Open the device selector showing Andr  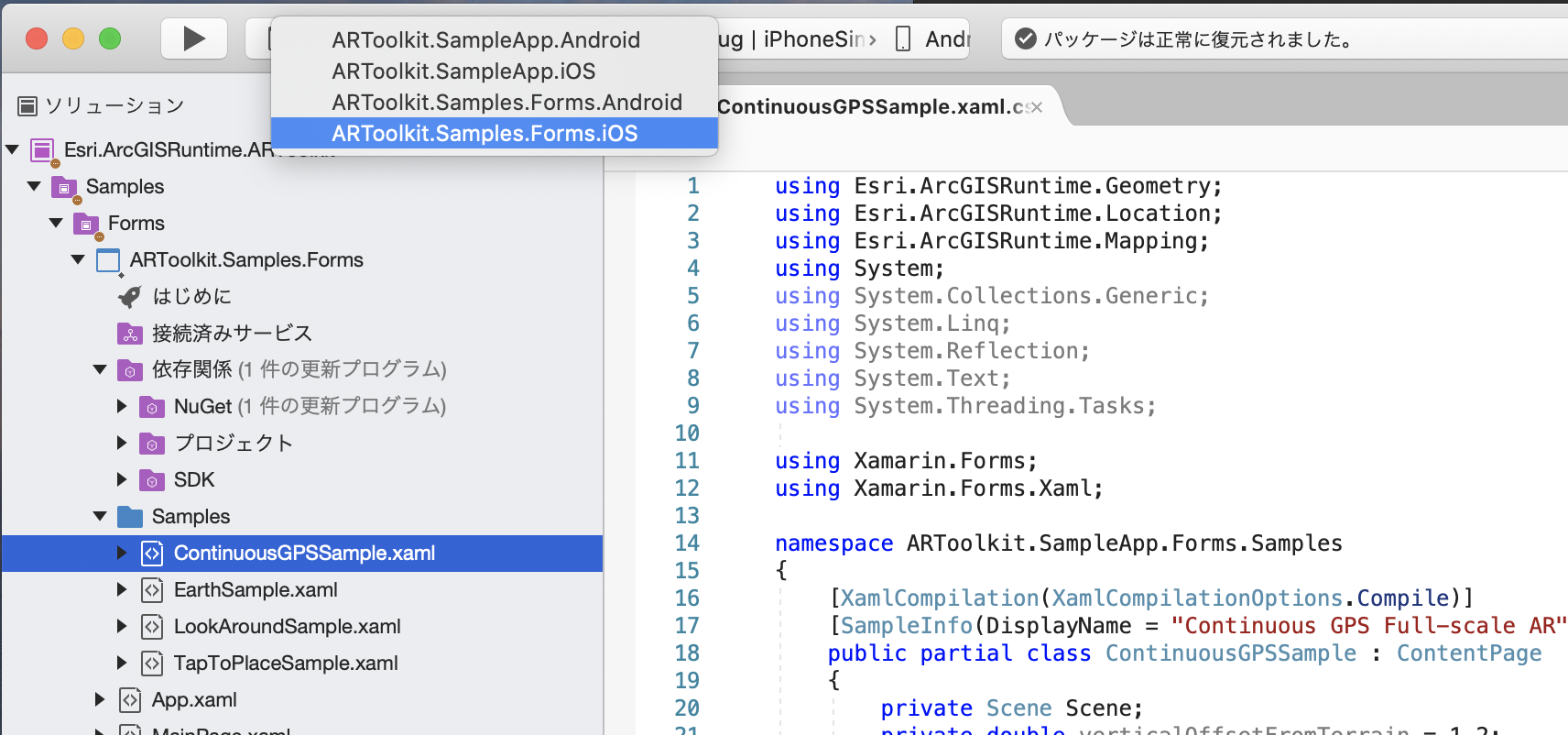932,38
